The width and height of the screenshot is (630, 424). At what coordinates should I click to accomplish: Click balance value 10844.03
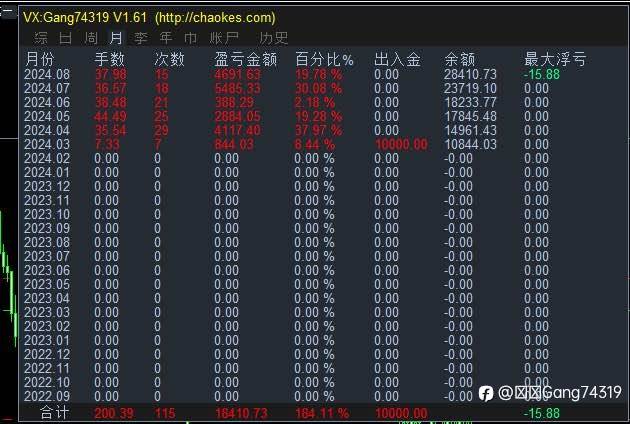pyautogui.click(x=470, y=144)
